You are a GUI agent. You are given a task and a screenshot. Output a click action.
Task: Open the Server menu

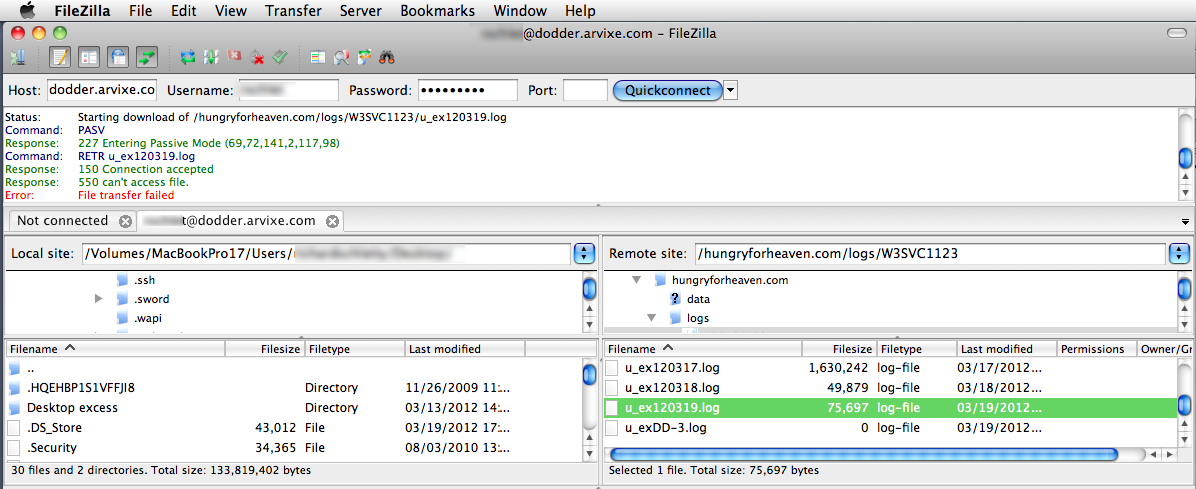[360, 11]
